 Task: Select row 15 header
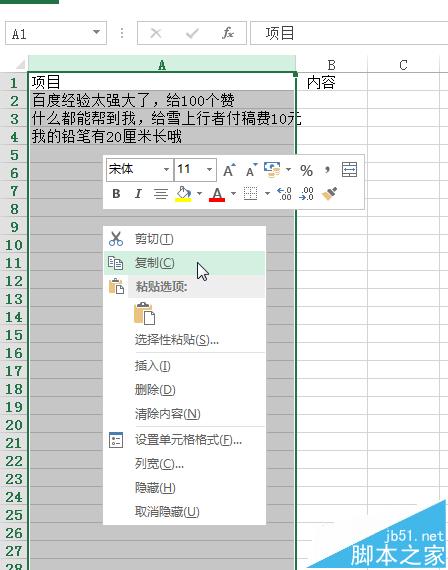tap(14, 335)
